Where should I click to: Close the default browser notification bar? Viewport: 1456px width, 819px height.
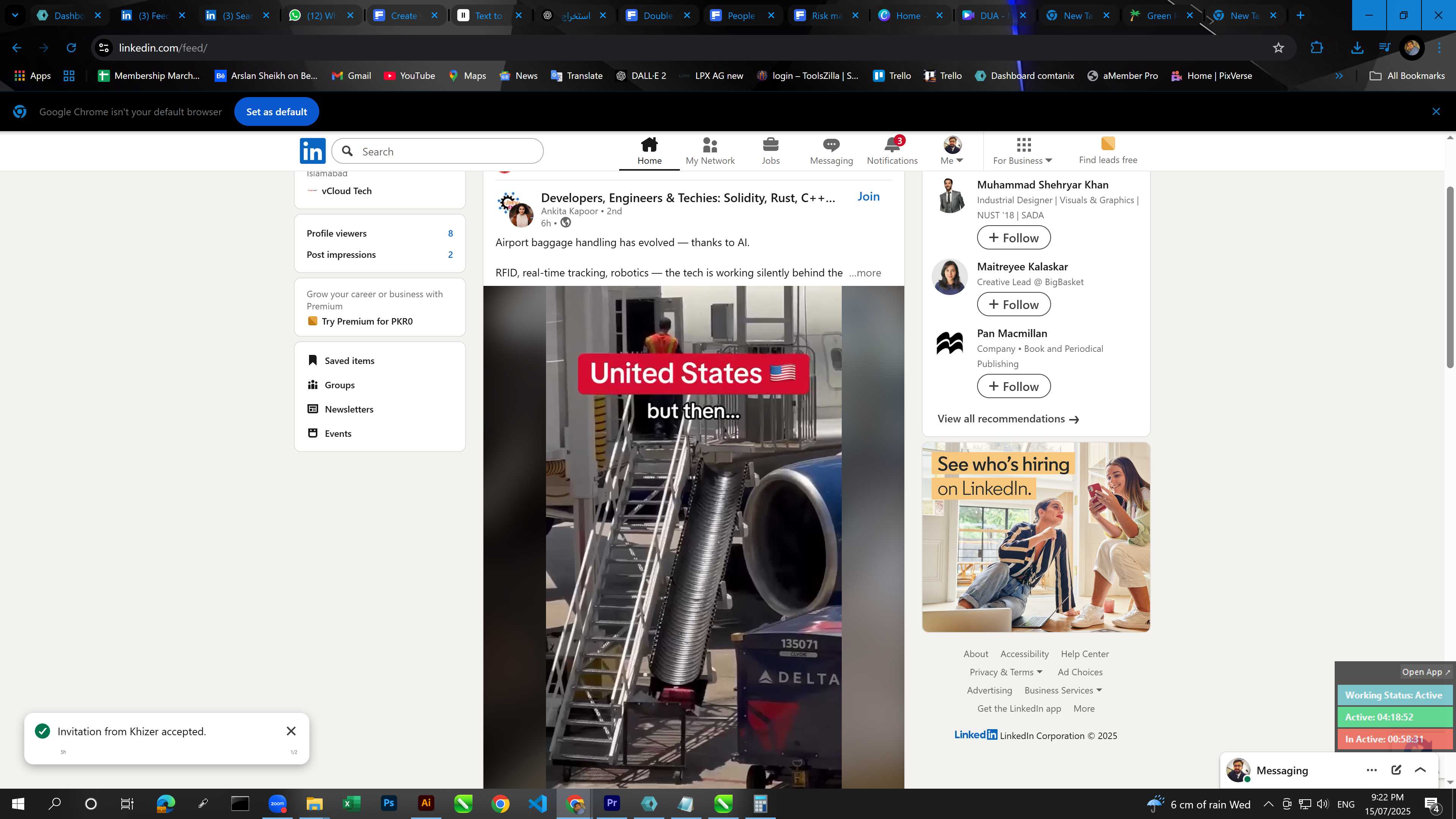(x=1436, y=111)
